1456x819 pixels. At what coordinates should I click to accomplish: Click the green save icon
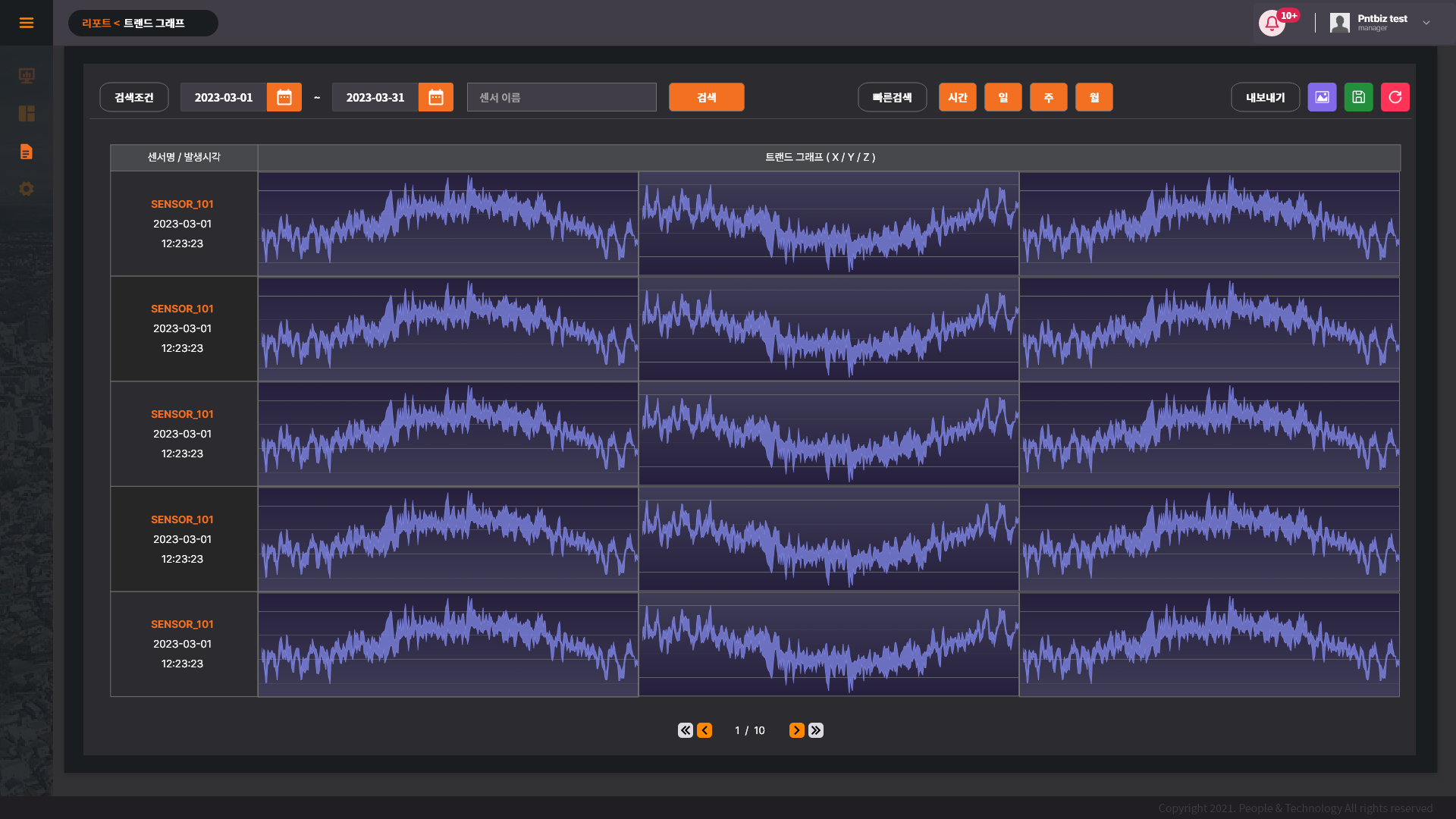tap(1358, 97)
